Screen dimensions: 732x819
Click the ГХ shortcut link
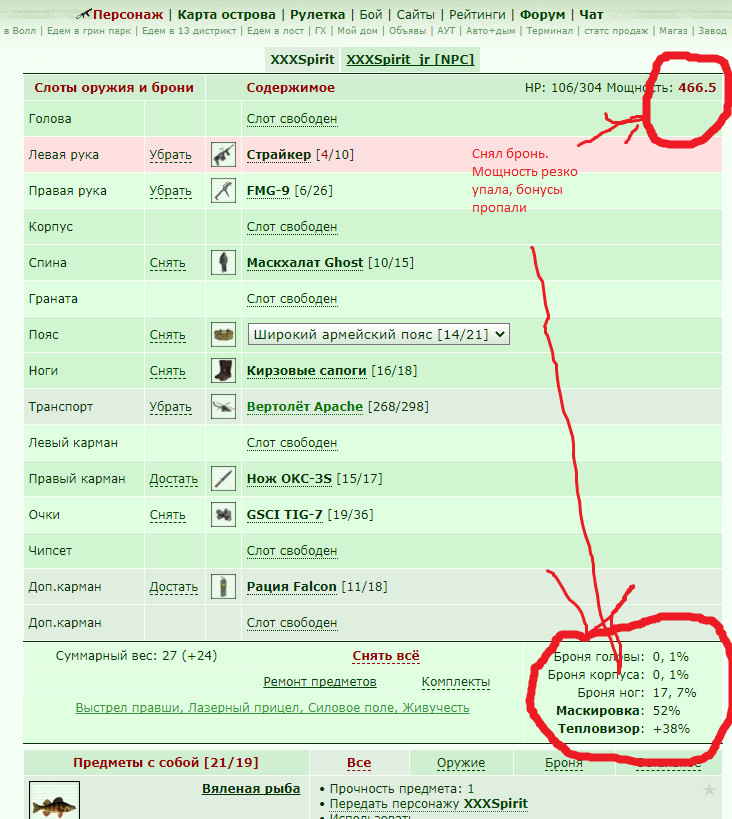click(321, 31)
